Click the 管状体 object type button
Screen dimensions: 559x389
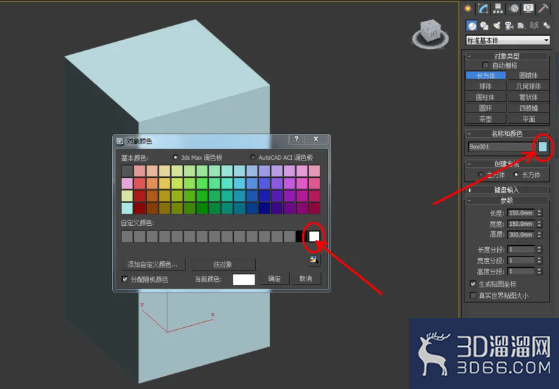click(x=528, y=97)
